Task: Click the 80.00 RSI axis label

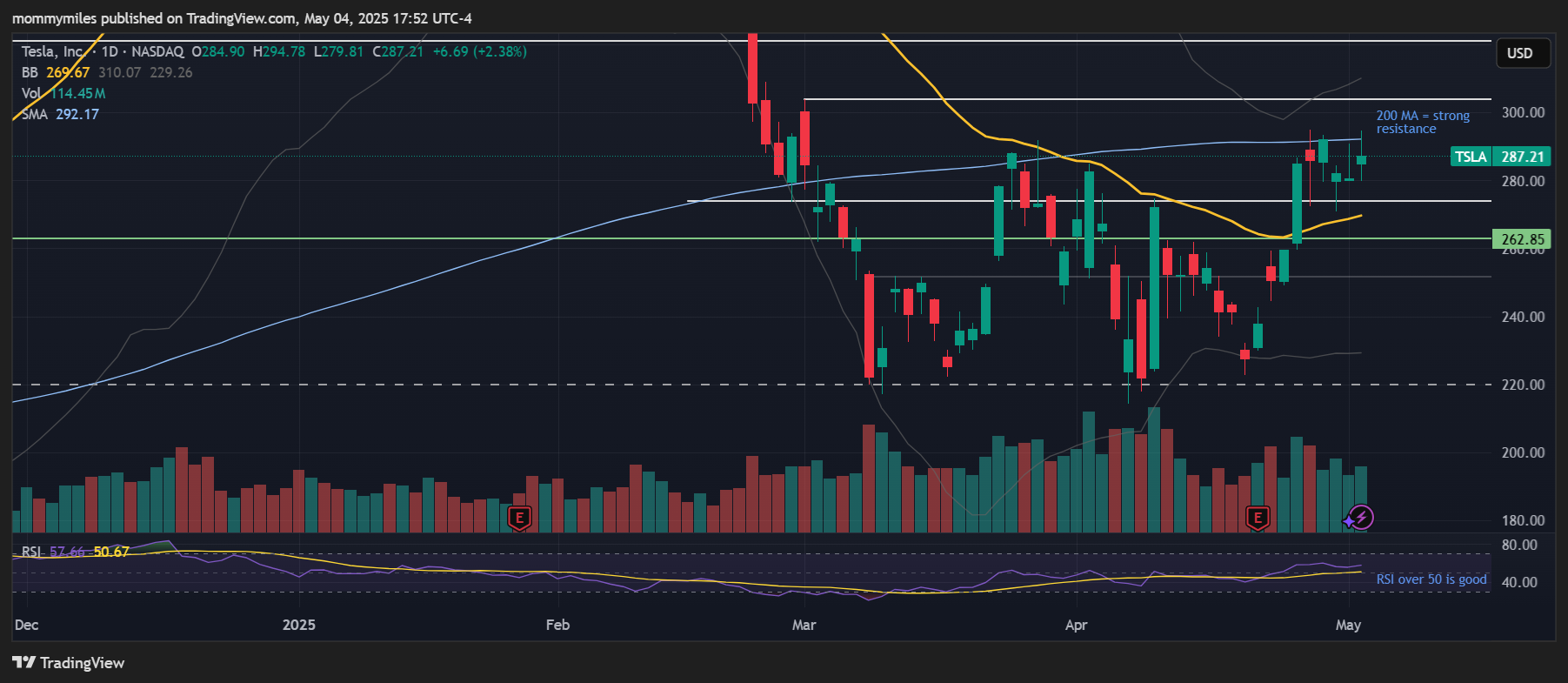Action: 1519,545
